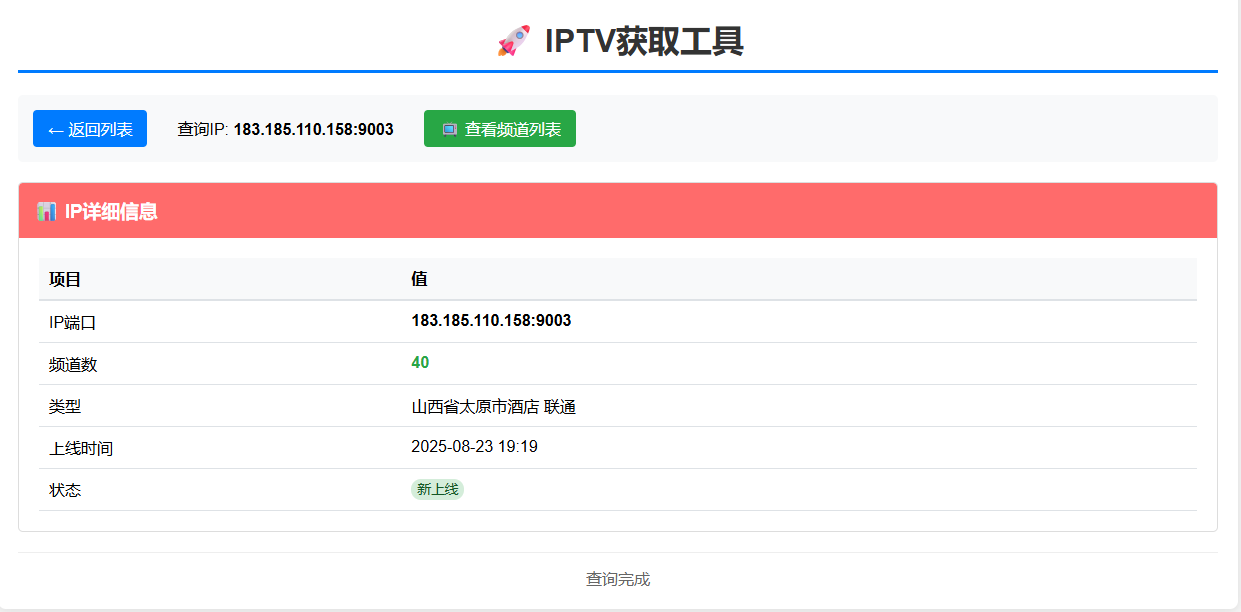This screenshot has width=1241, height=612.
Task: Open the 查看频道列表 channel list
Action: 500,129
